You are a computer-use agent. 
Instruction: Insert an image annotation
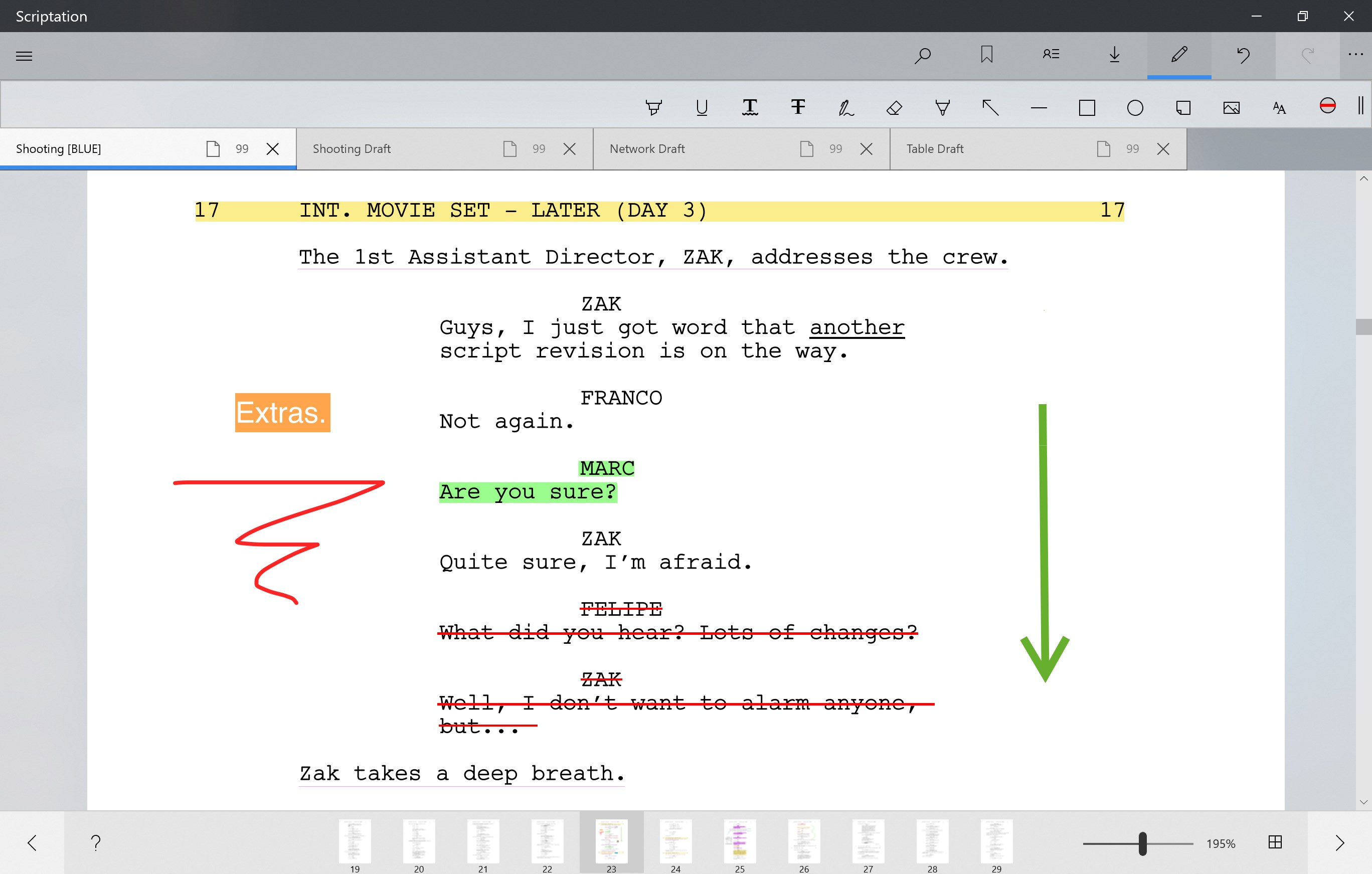click(x=1231, y=107)
